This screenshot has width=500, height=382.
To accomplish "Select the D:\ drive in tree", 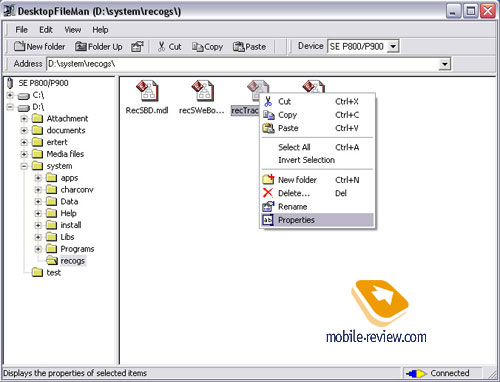I will click(x=38, y=107).
